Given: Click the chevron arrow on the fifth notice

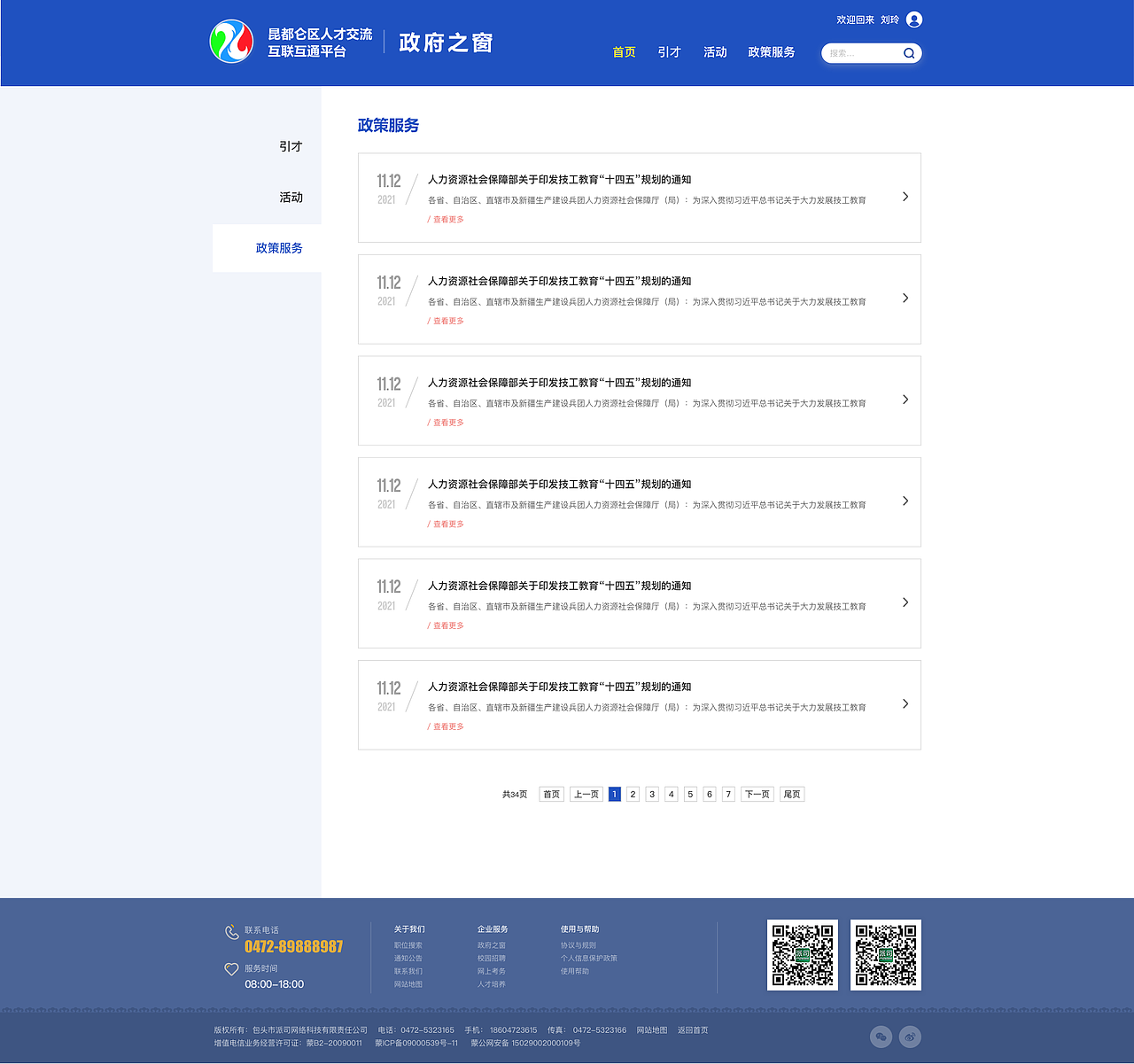Looking at the screenshot, I should click(905, 602).
